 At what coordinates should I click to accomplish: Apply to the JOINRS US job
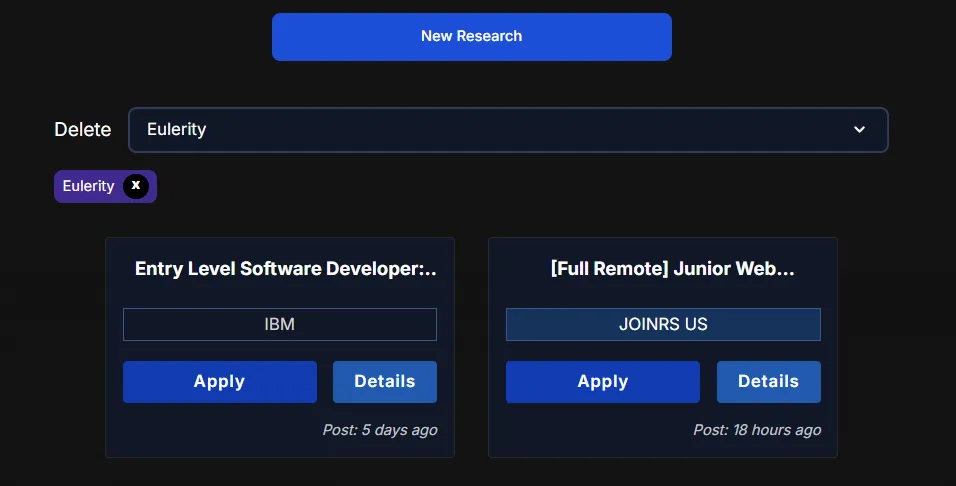point(602,382)
